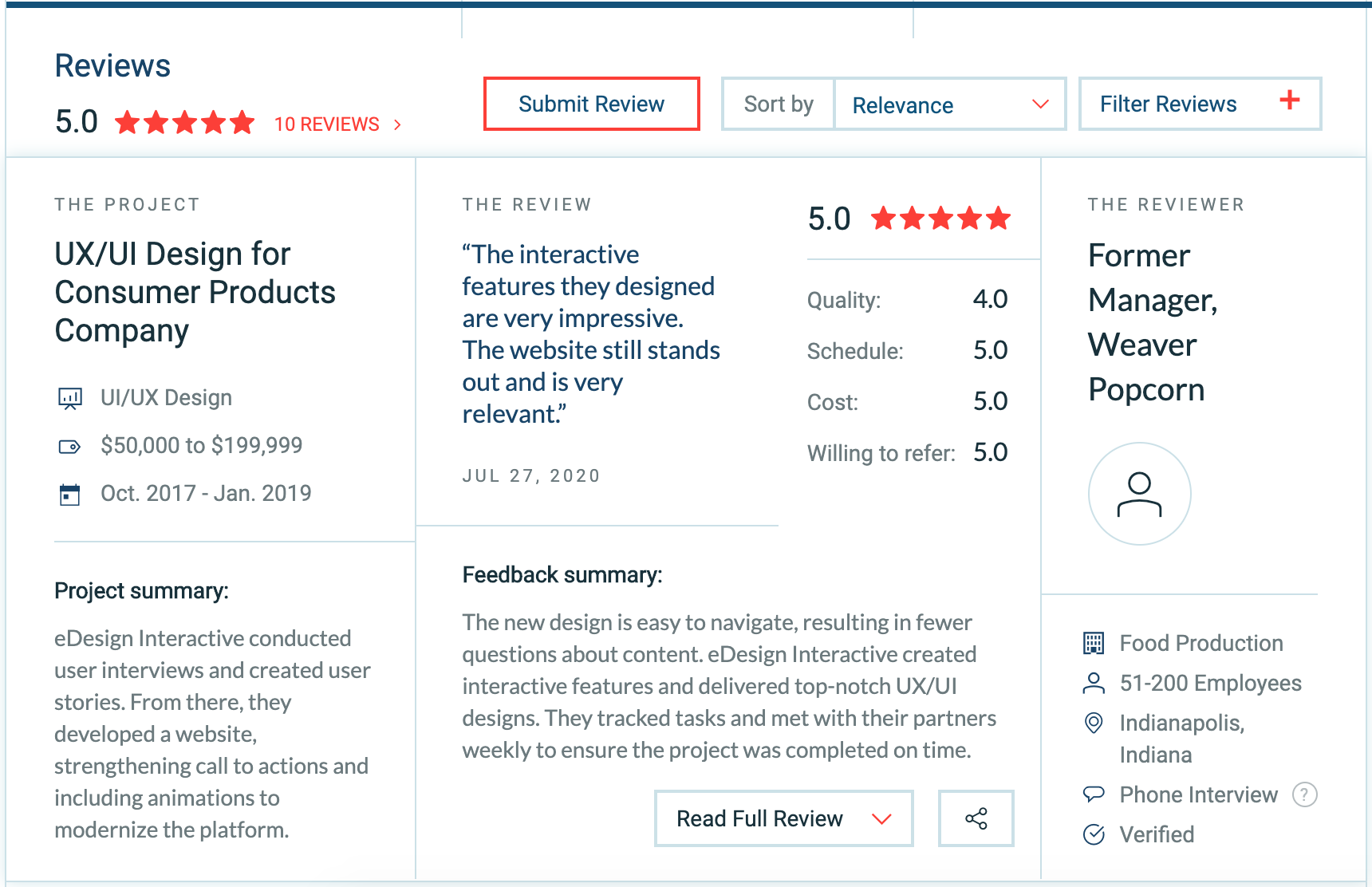
Task: Click the price tag budget icon
Action: [x=70, y=447]
